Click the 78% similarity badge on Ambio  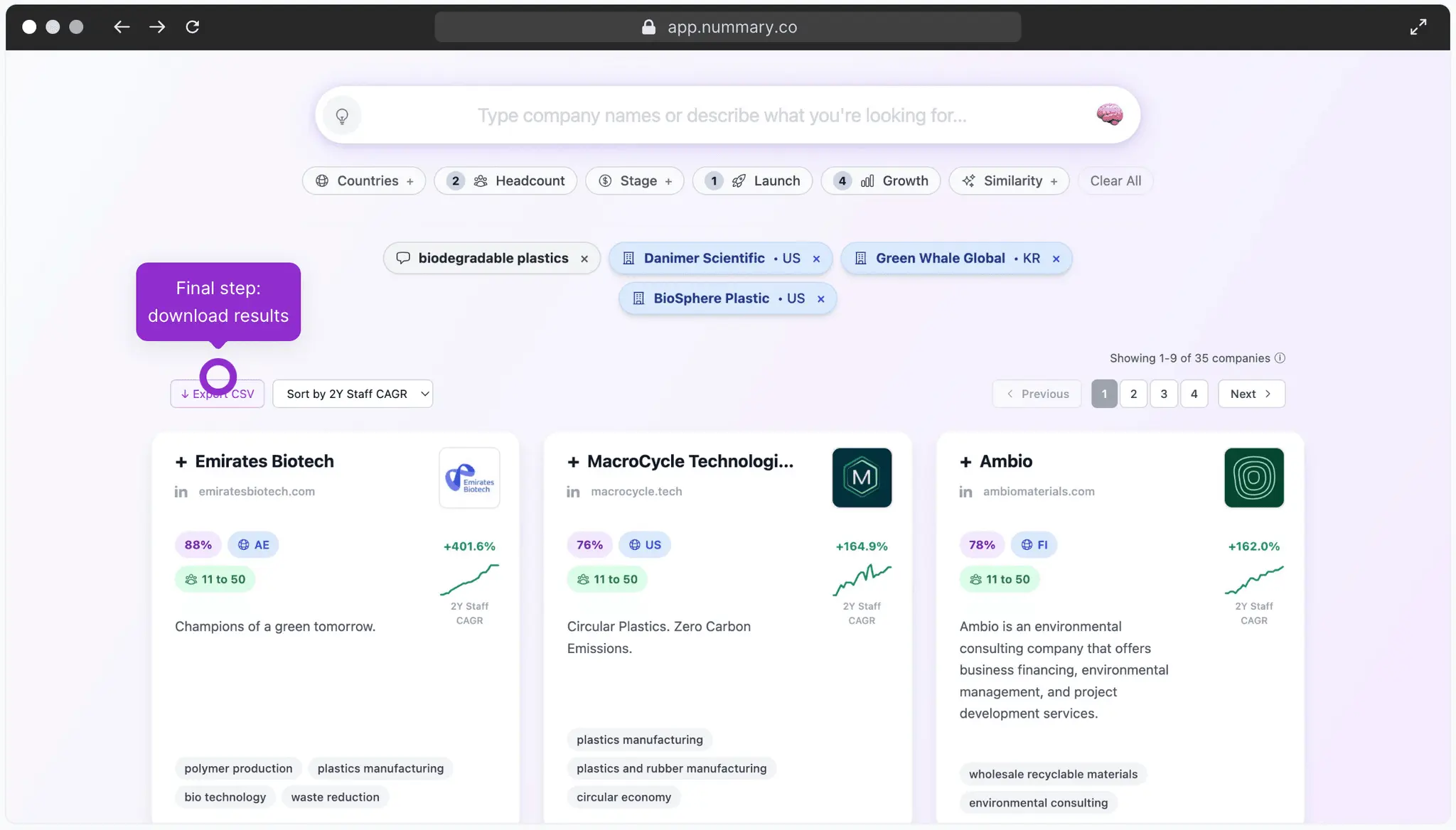982,545
